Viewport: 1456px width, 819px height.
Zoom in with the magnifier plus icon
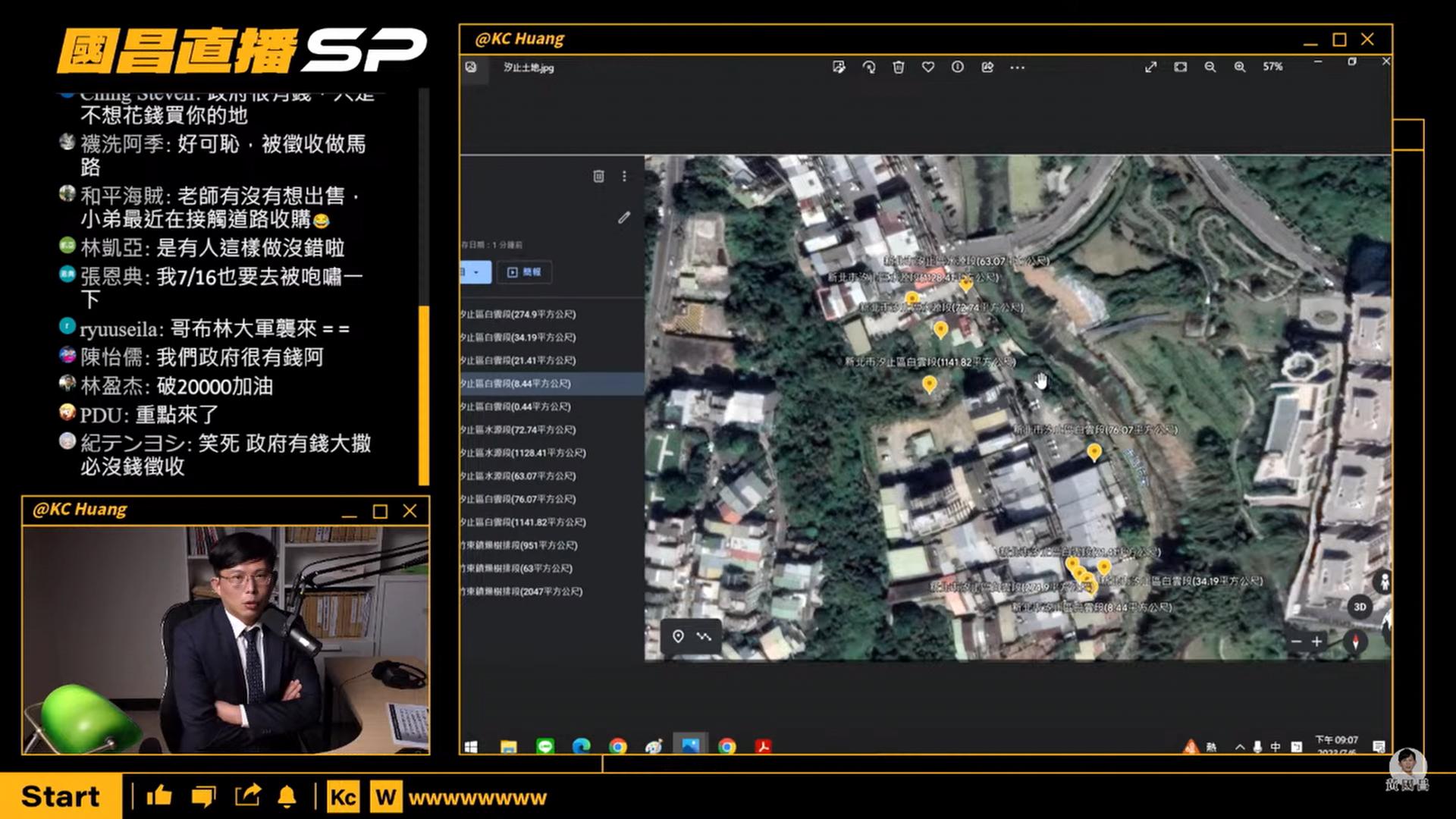click(x=1240, y=67)
